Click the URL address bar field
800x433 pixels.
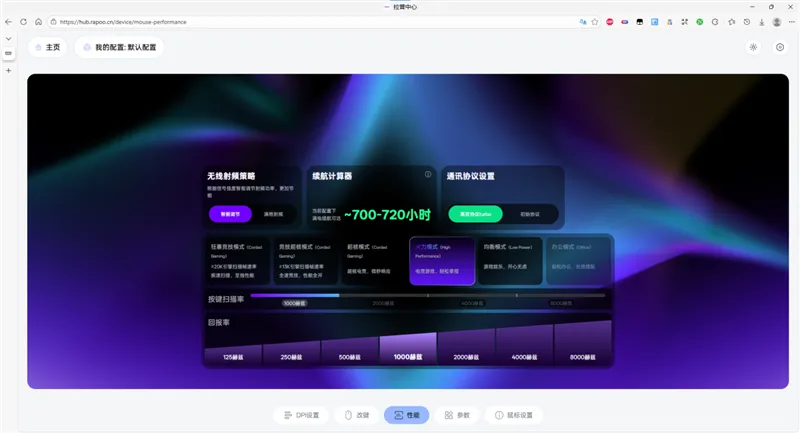[x=300, y=21]
